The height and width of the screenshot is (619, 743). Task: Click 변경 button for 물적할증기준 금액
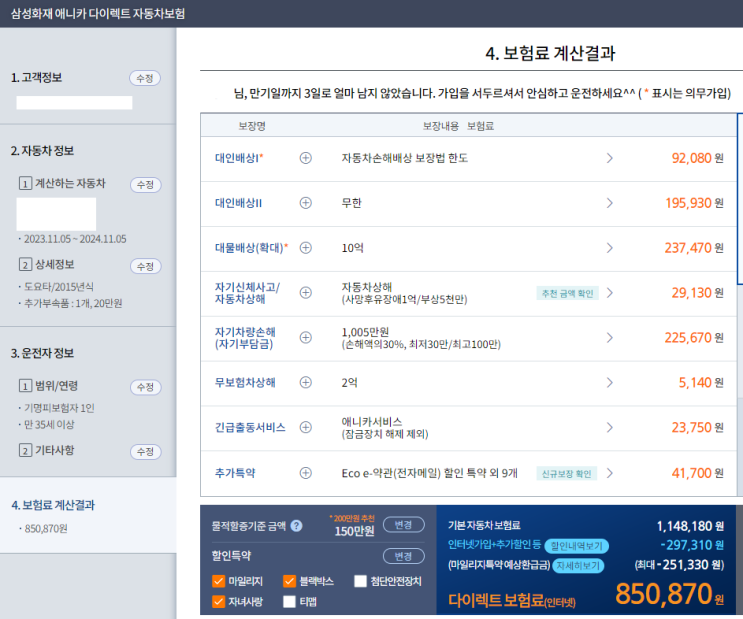click(404, 525)
